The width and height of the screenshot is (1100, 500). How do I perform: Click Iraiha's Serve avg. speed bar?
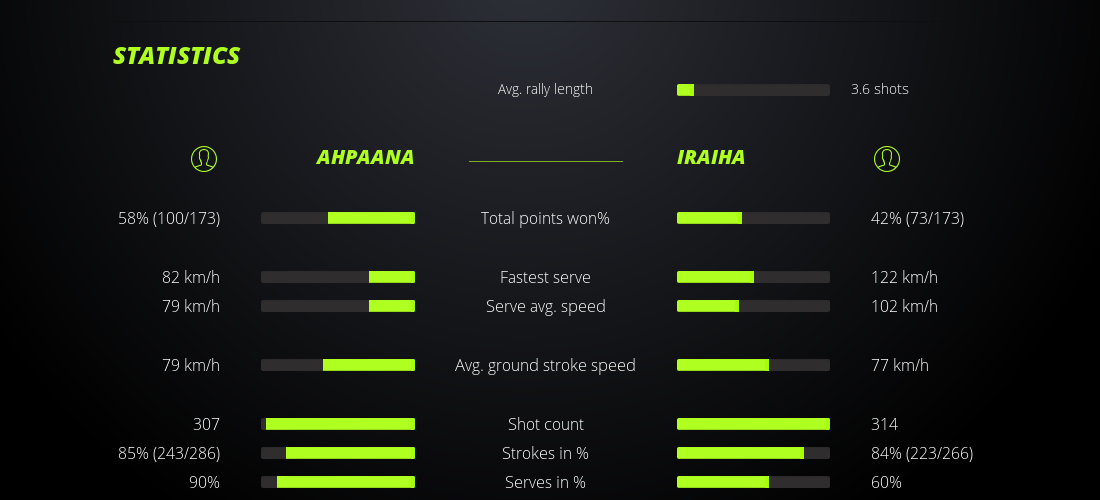tap(753, 306)
